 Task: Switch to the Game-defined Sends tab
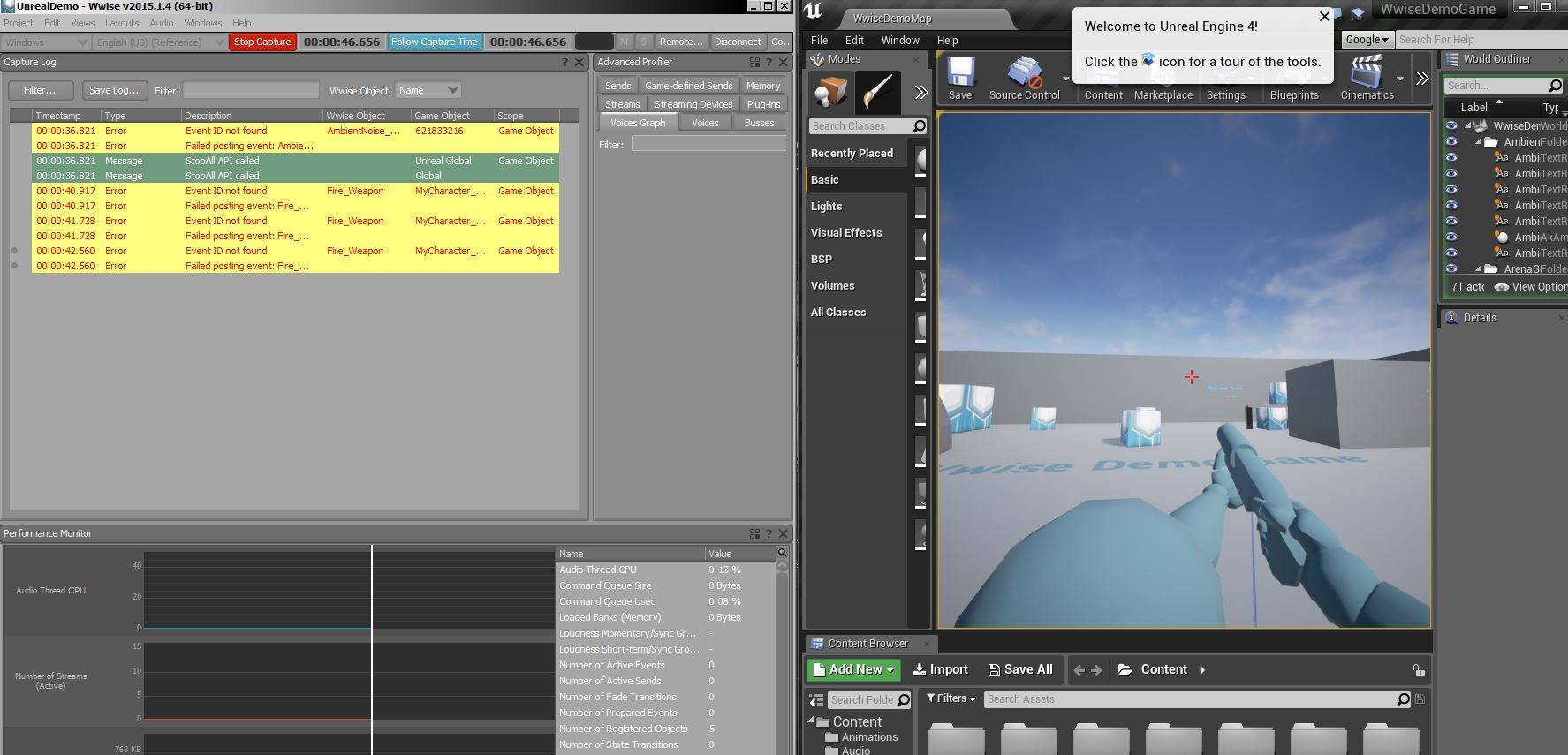pyautogui.click(x=689, y=86)
